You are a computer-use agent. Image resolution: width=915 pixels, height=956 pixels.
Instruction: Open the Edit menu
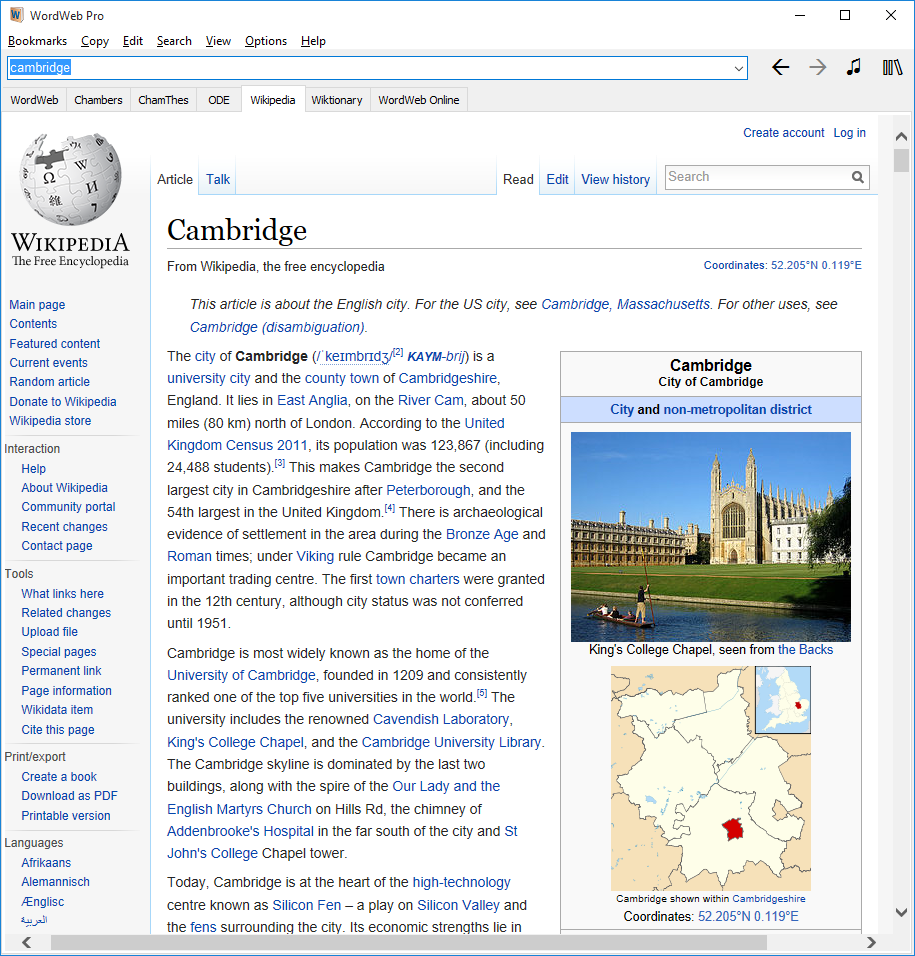point(132,41)
